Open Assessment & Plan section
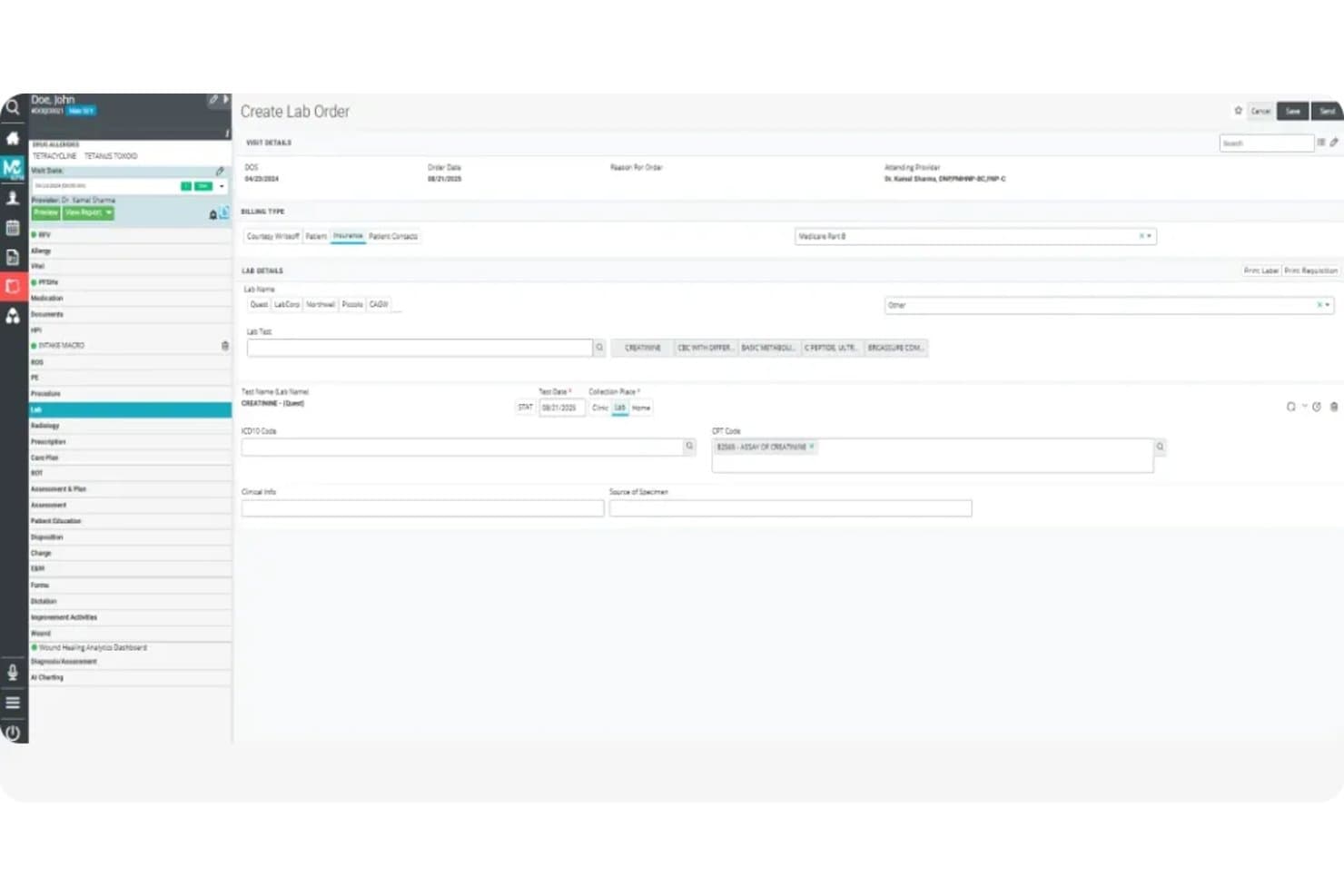The image size is (1344, 896). [130, 489]
